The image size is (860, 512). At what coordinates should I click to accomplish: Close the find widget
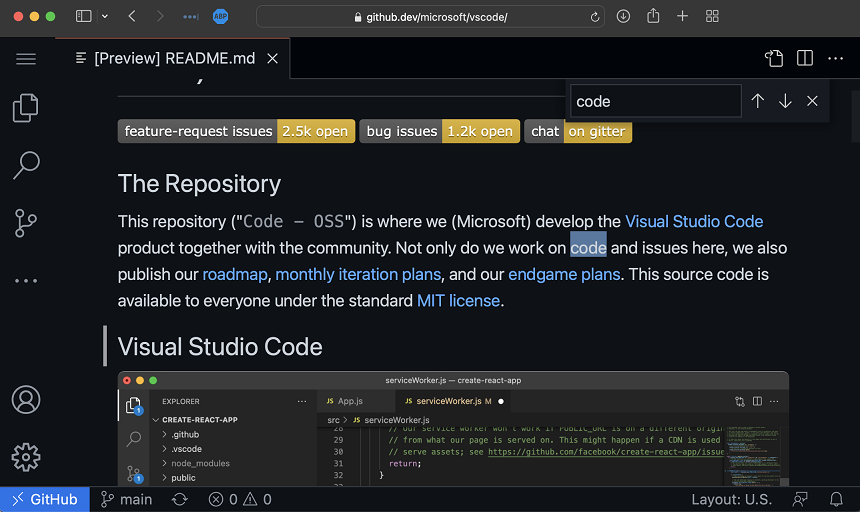click(x=812, y=101)
